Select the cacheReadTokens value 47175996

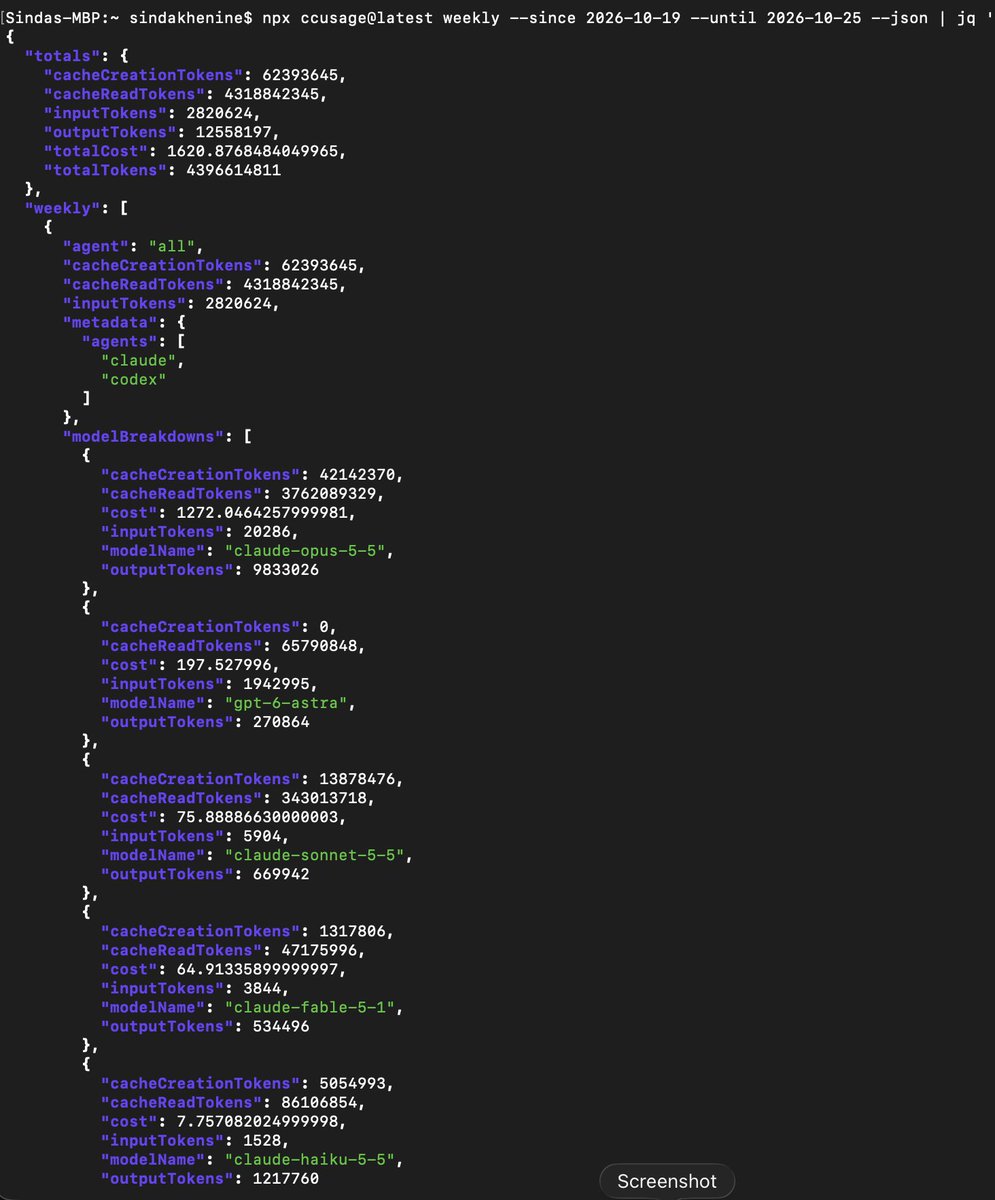tap(321, 949)
